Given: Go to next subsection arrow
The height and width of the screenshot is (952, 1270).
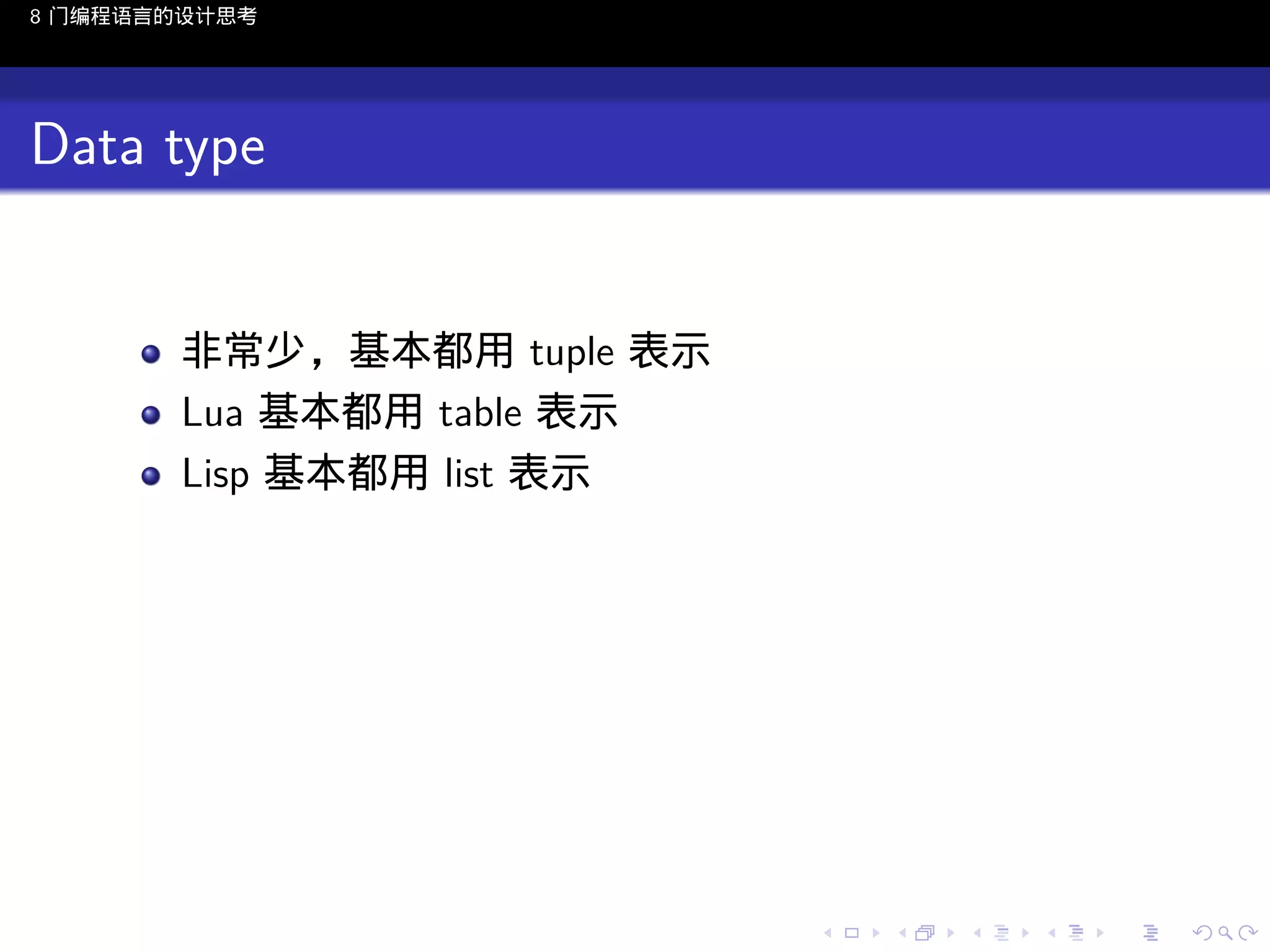Looking at the screenshot, I should [1025, 933].
